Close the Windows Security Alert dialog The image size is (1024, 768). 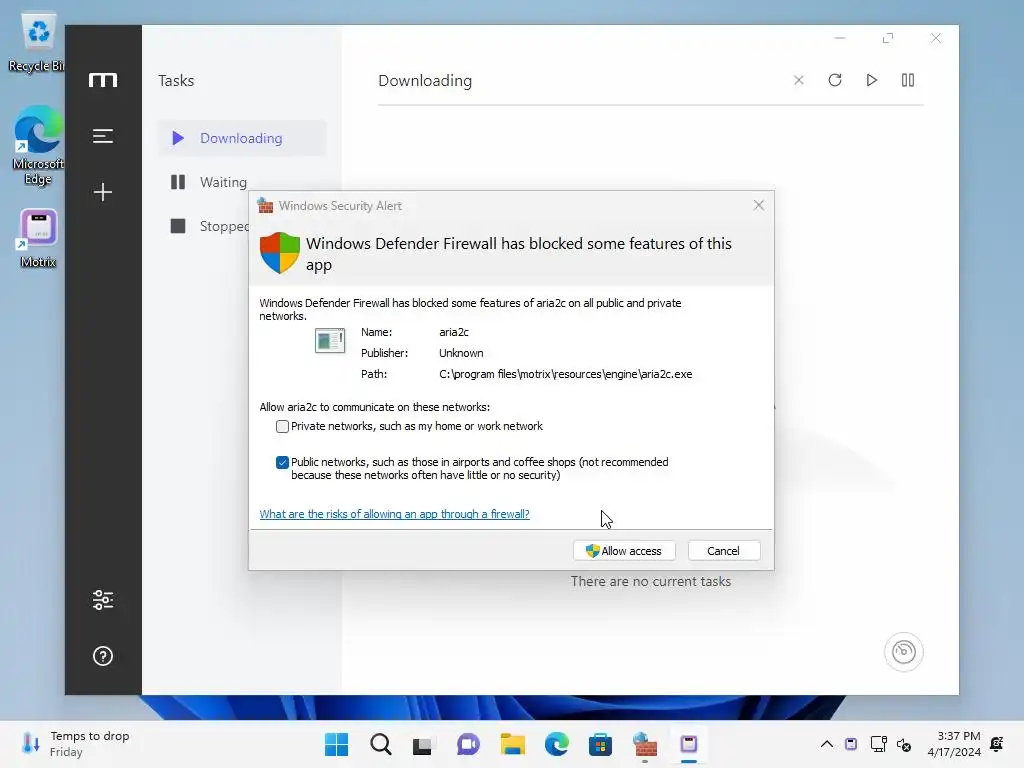pos(758,206)
